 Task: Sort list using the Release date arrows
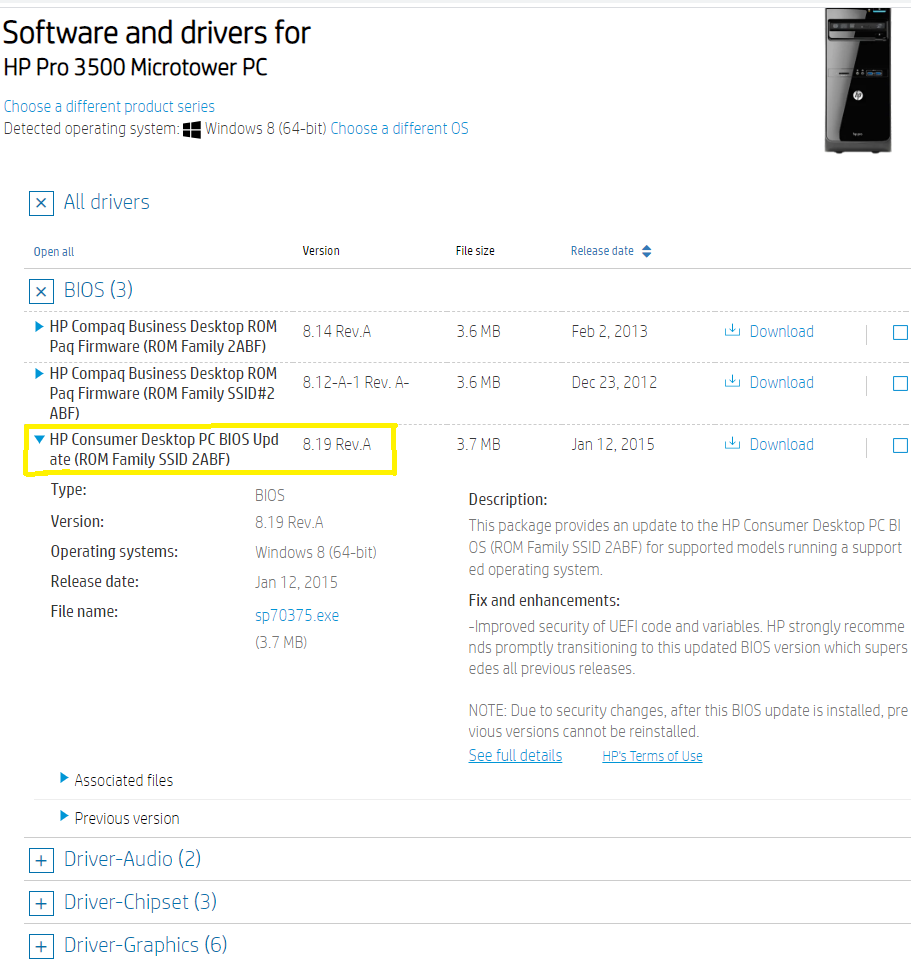click(646, 251)
